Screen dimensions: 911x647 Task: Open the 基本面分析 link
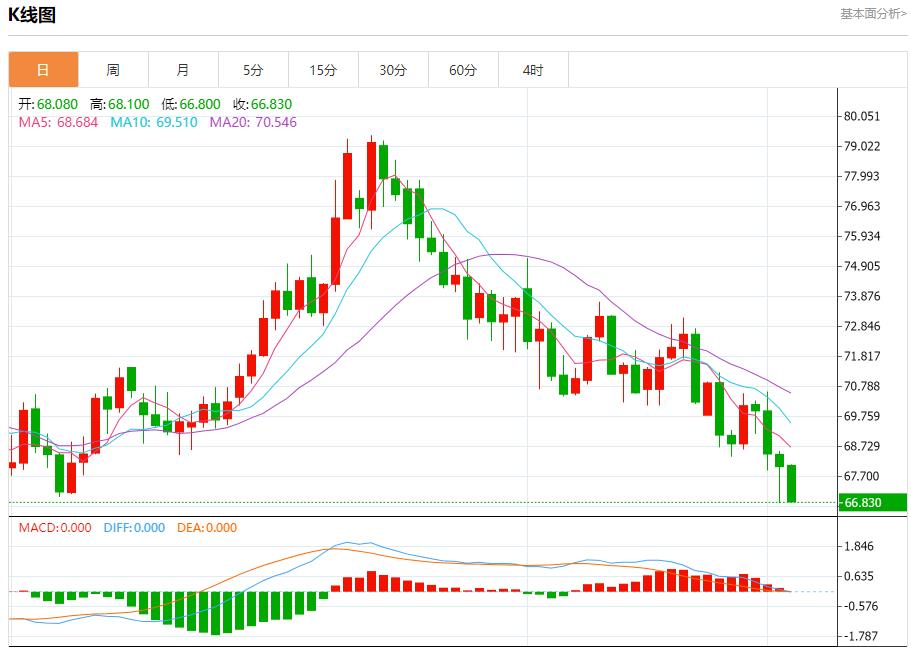click(873, 14)
